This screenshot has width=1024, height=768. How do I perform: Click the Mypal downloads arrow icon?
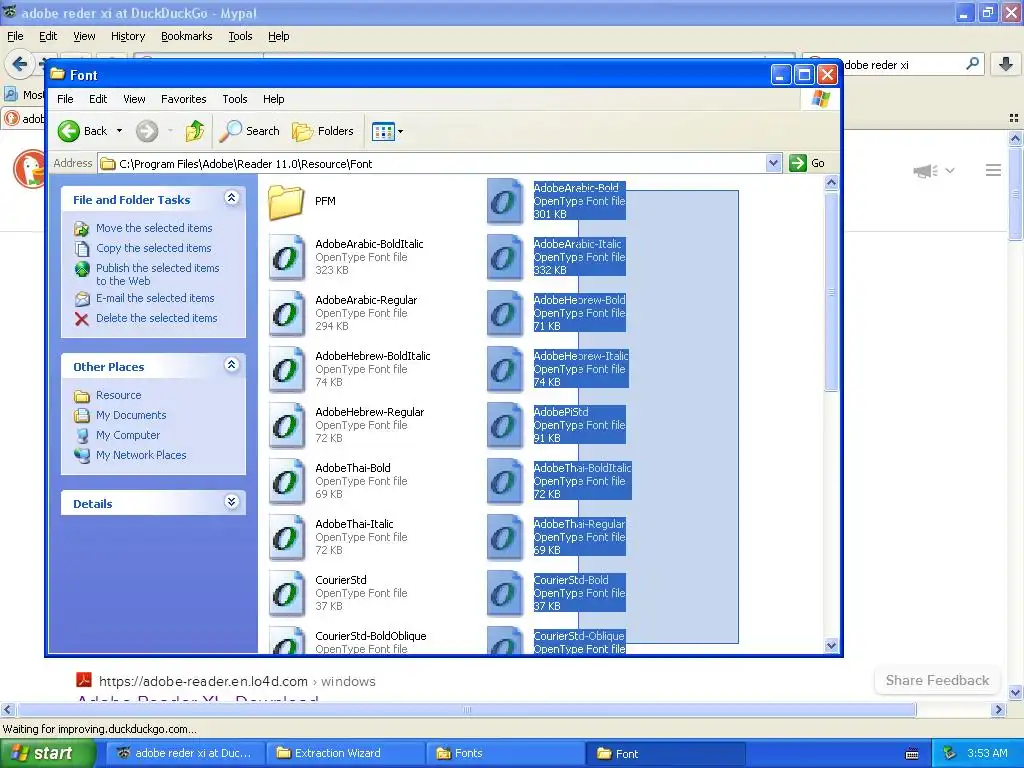[x=1006, y=64]
